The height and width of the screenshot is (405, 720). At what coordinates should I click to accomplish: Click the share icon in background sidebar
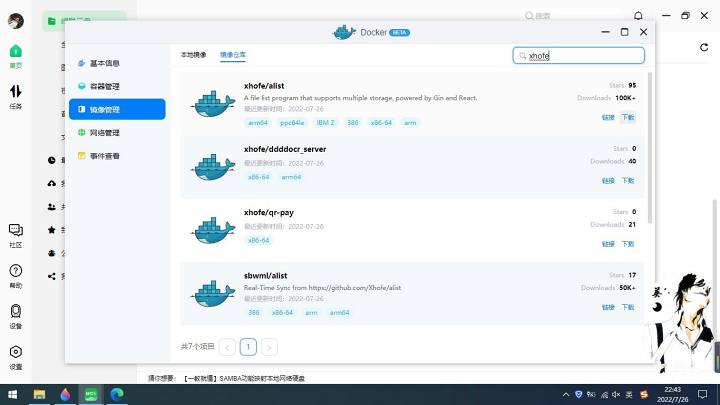point(51,276)
